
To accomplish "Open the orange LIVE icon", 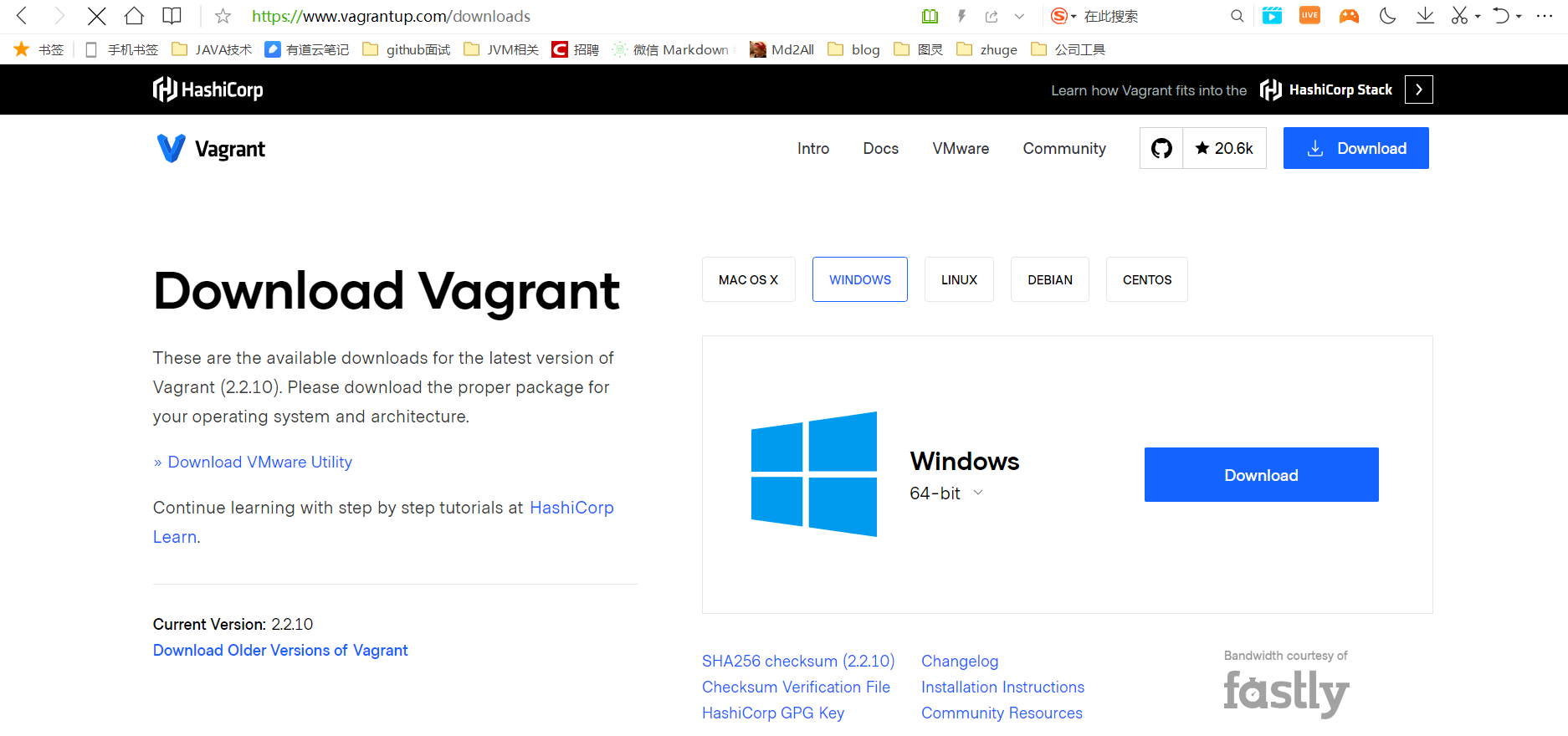I will (x=1309, y=16).
